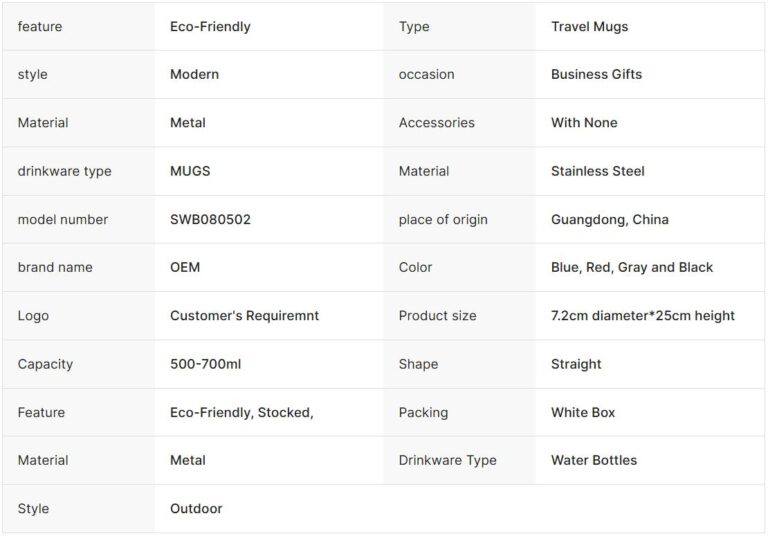Select the Stainless Steel material value
This screenshot has height=536, width=768.
tap(597, 171)
